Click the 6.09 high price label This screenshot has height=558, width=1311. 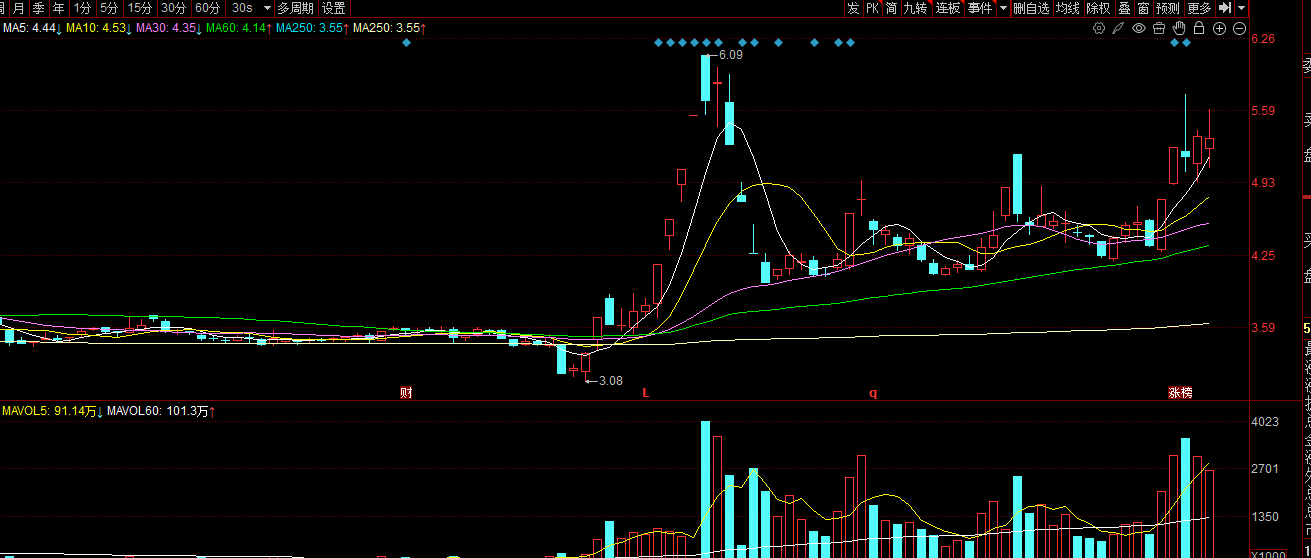(x=731, y=55)
